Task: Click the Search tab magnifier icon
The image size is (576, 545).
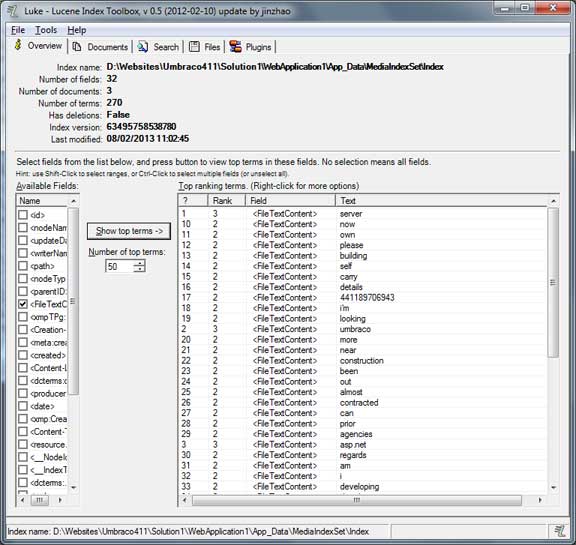Action: coord(143,47)
